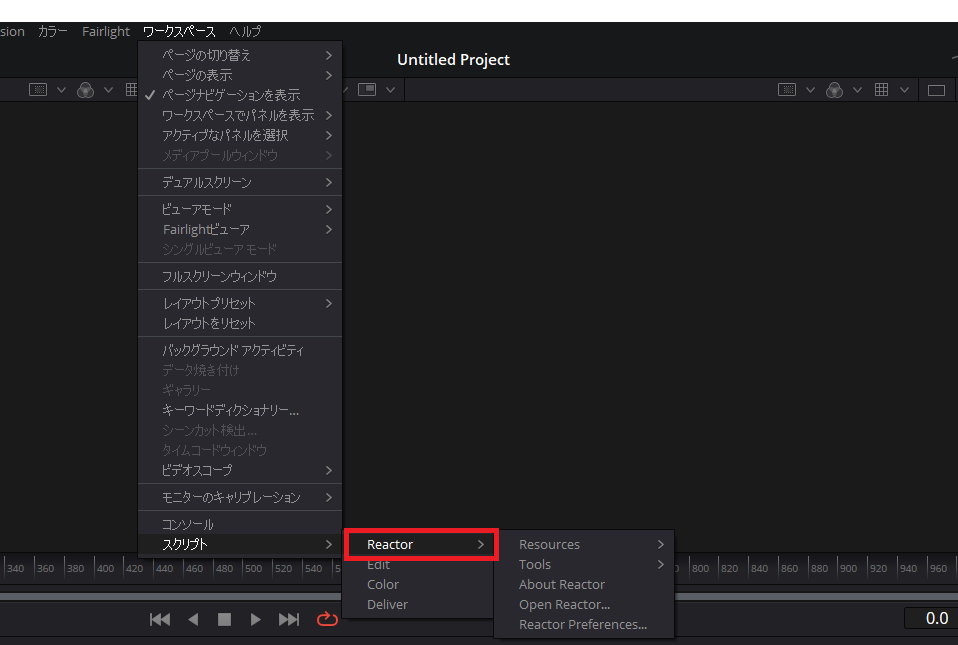This screenshot has width=958, height=645.
Task: Click Reactor Preferences...
Action: point(584,625)
